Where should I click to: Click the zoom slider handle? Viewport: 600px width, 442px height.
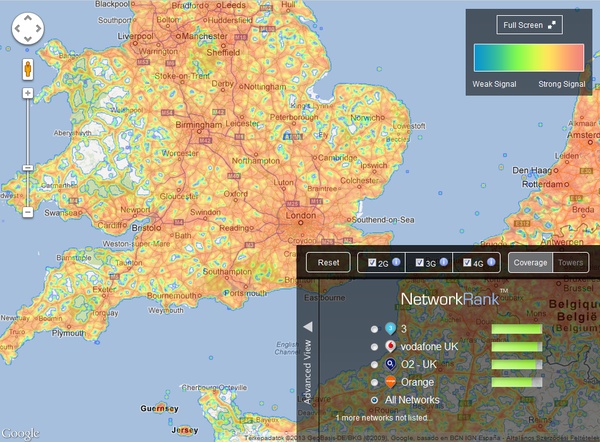click(x=28, y=168)
